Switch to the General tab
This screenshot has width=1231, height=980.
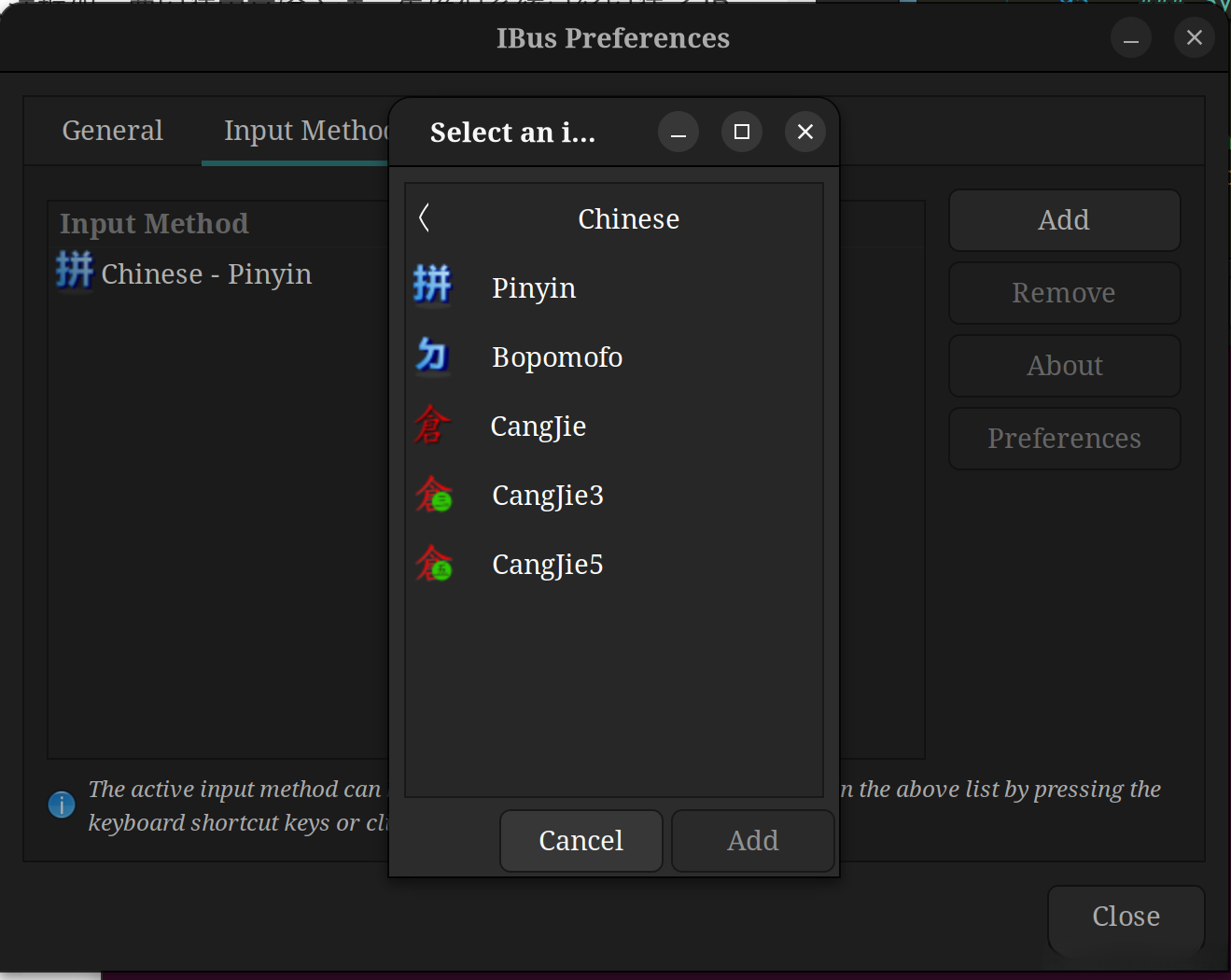[x=112, y=131]
